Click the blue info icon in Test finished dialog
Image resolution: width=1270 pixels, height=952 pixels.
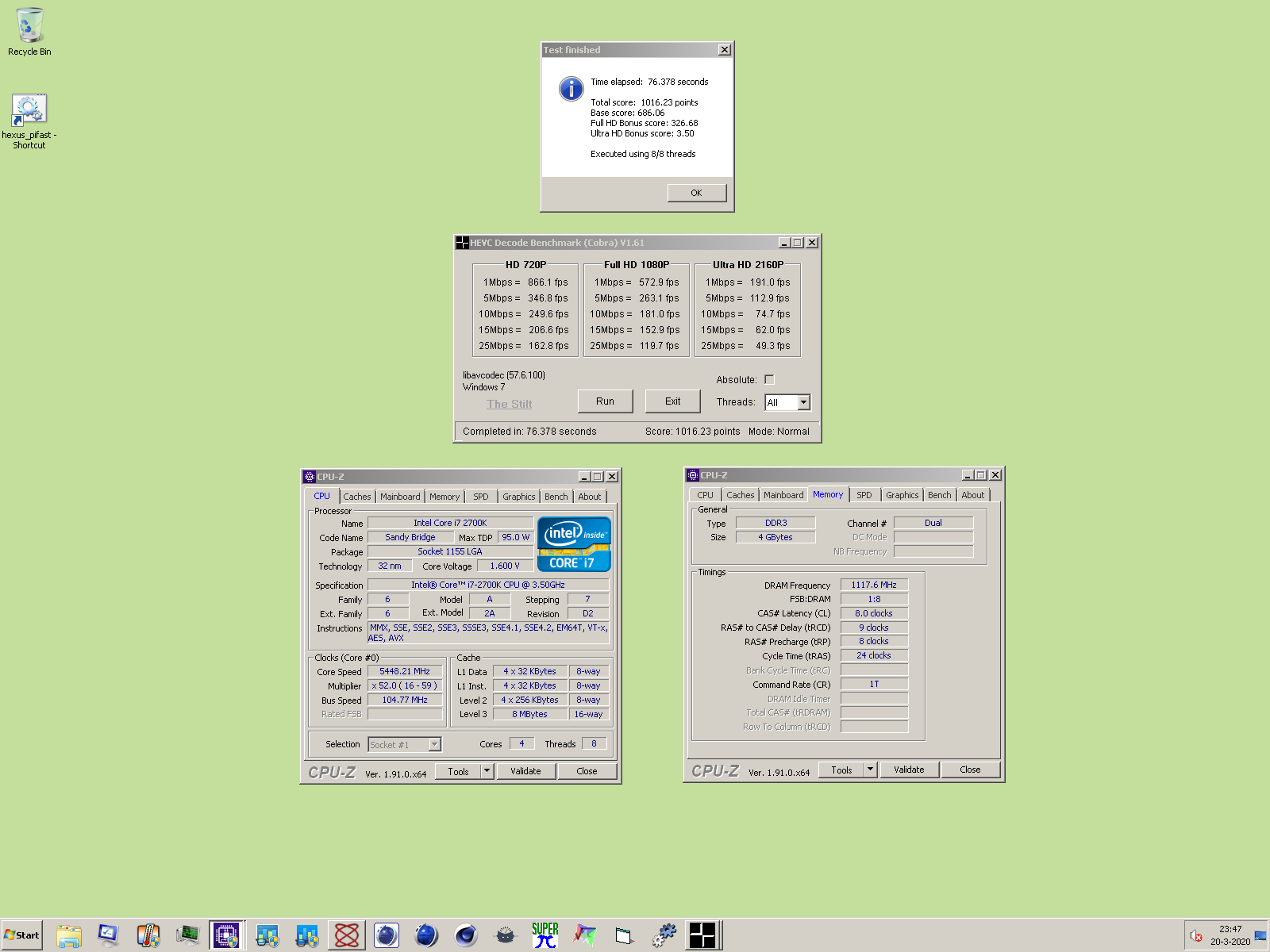pos(571,89)
